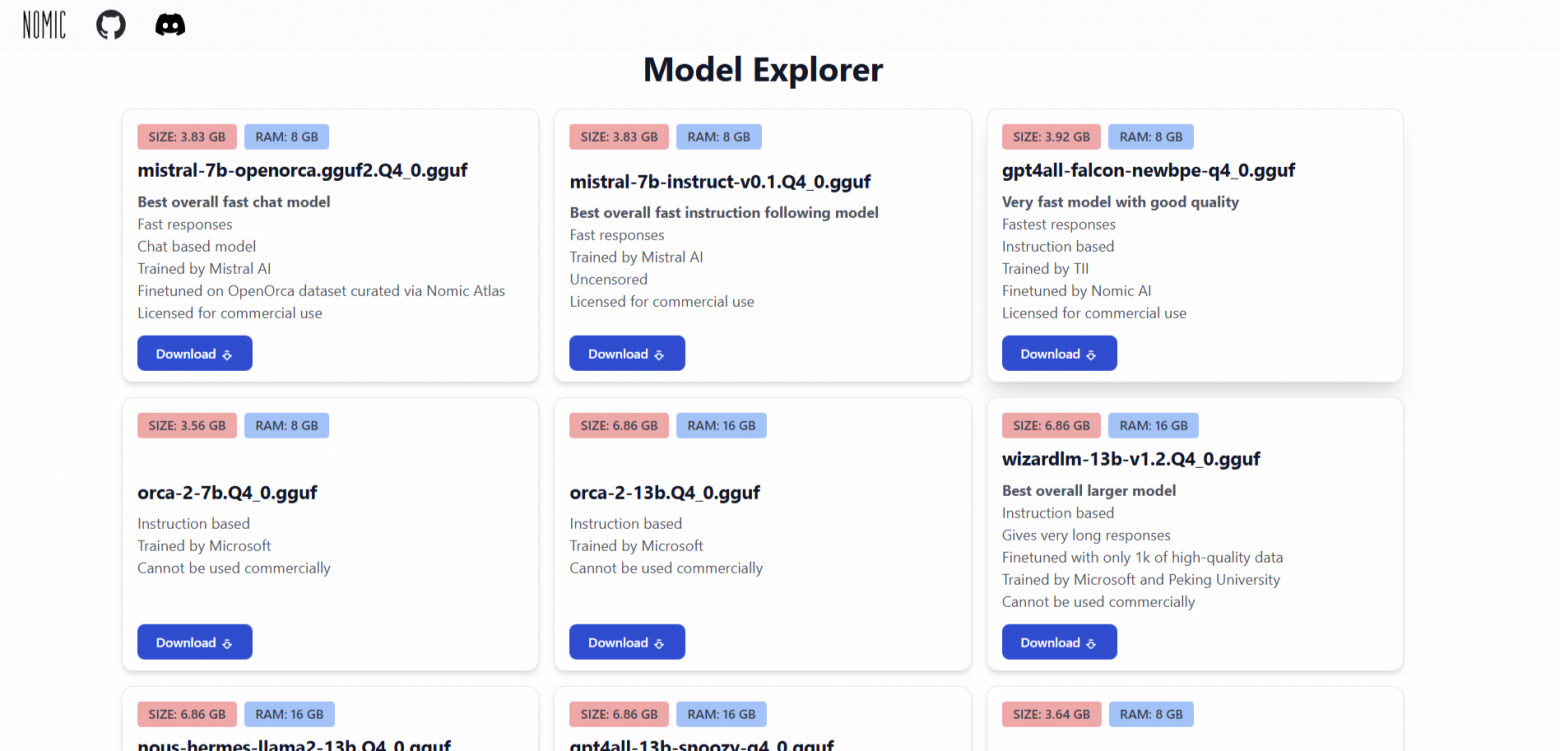
Task: Download orca-2-7b model
Action: 194,643
